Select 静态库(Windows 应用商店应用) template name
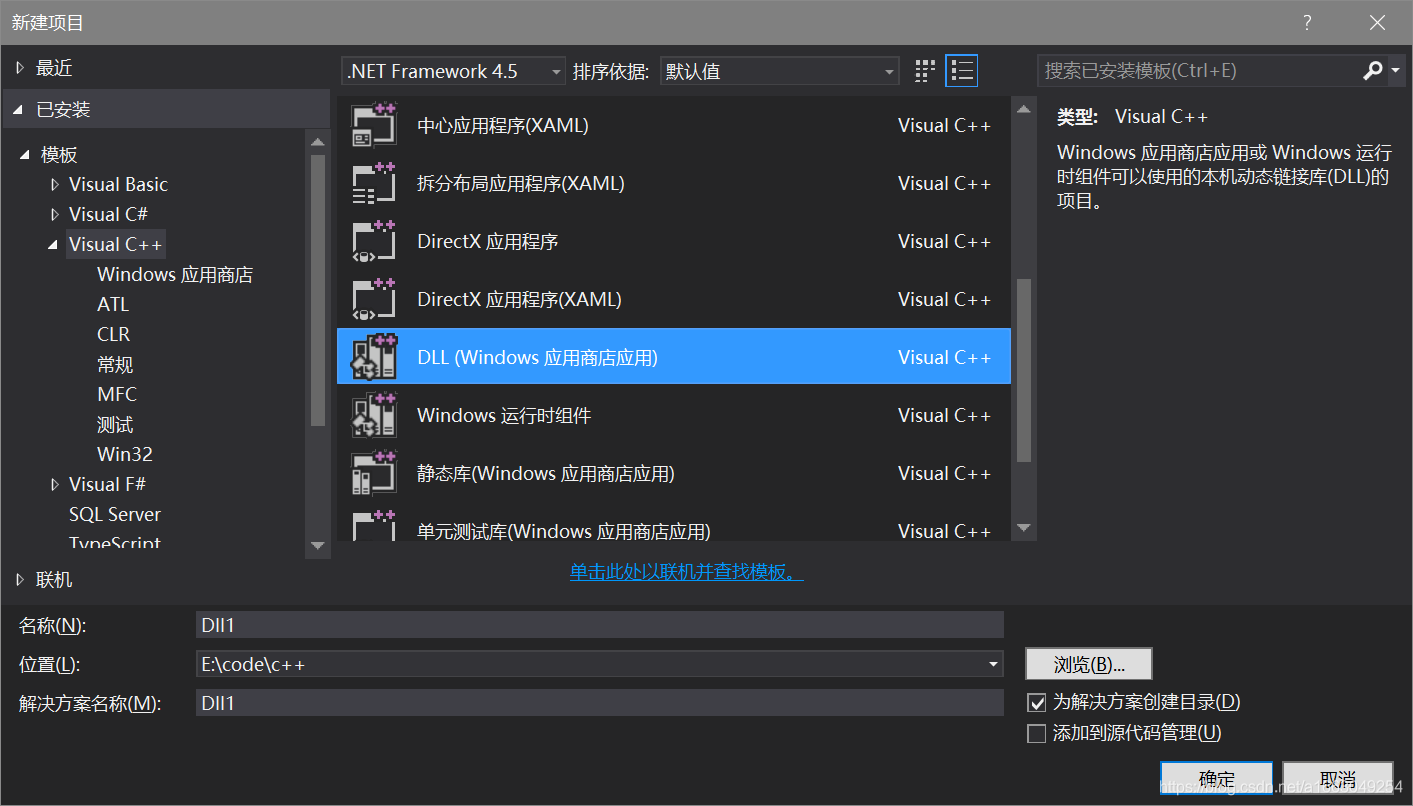 pos(546,474)
